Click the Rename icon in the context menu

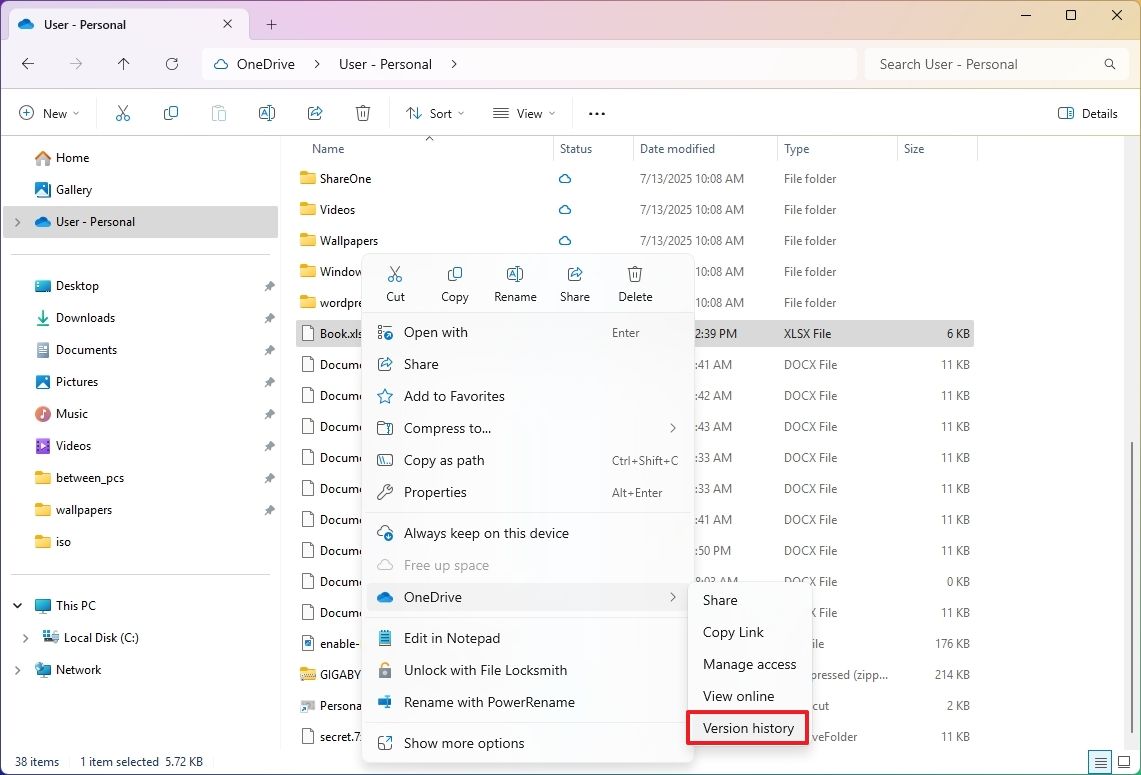(x=514, y=283)
